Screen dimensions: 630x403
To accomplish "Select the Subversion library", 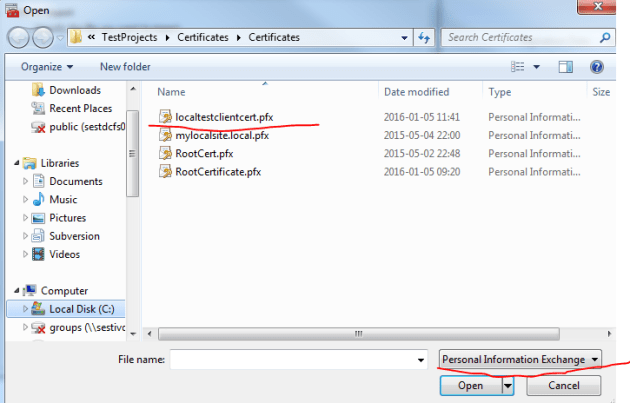I will [74, 236].
